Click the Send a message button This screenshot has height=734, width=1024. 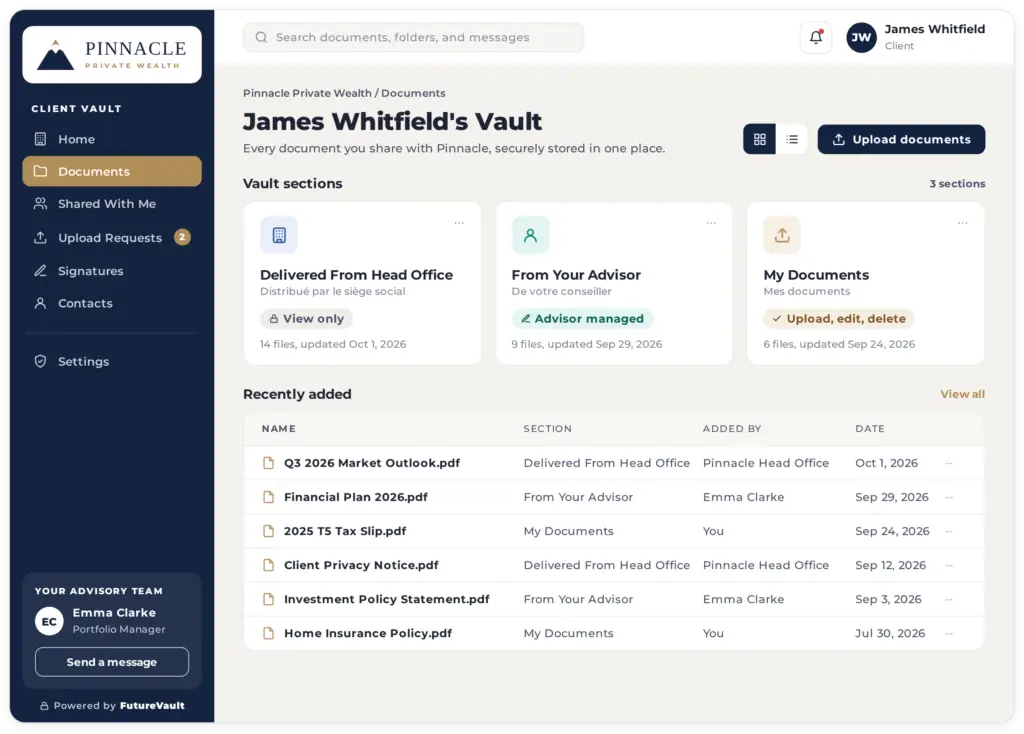pyautogui.click(x=112, y=662)
